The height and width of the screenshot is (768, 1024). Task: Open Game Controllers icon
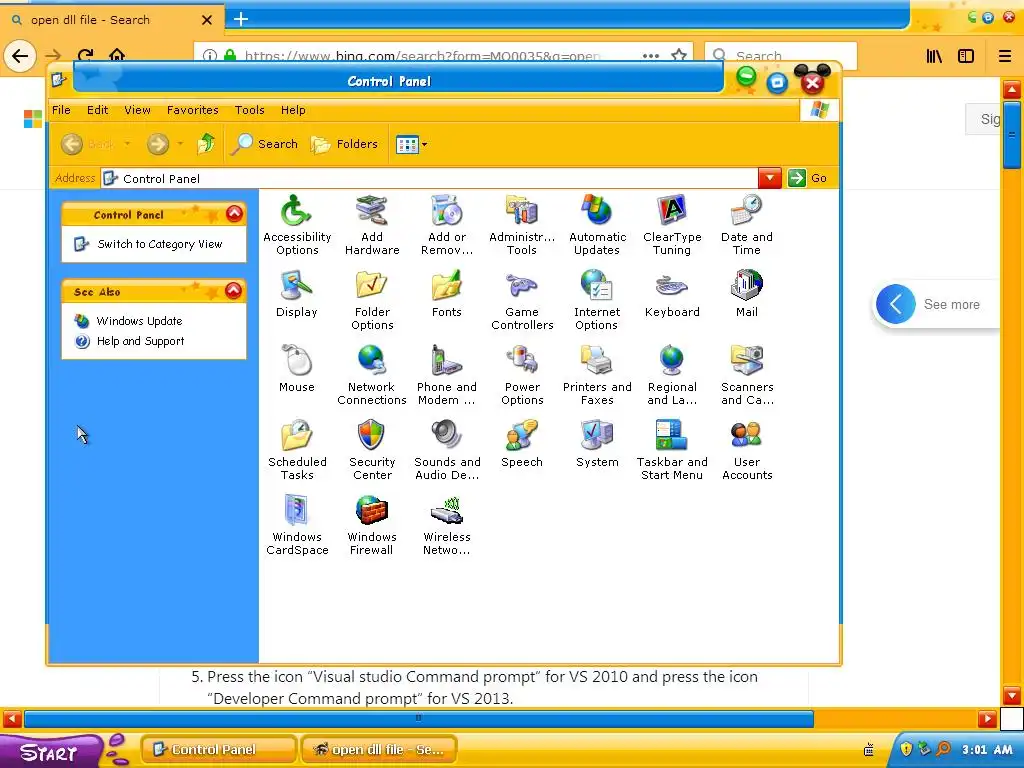click(x=522, y=300)
